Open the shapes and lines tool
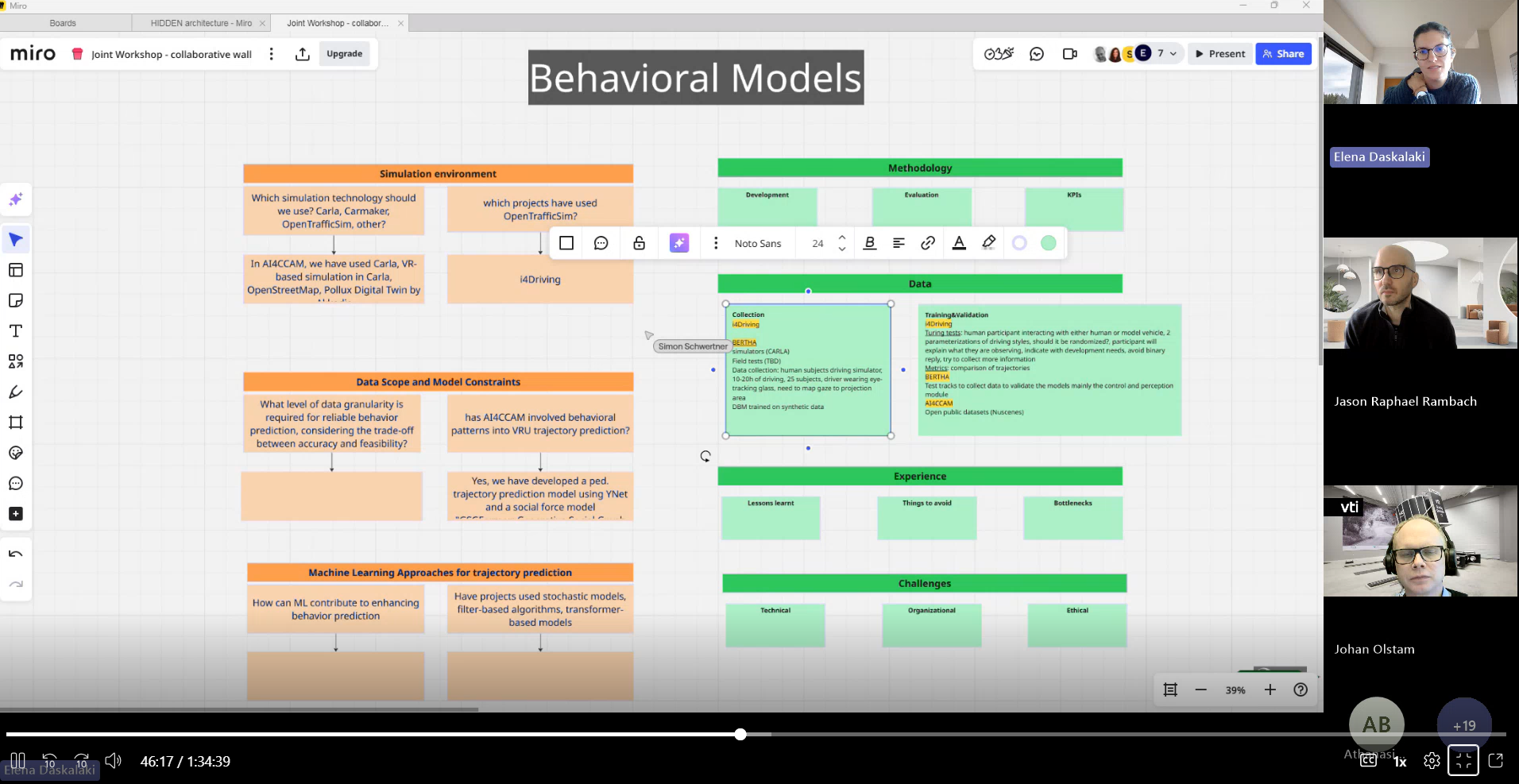1519x784 pixels. 15,361
